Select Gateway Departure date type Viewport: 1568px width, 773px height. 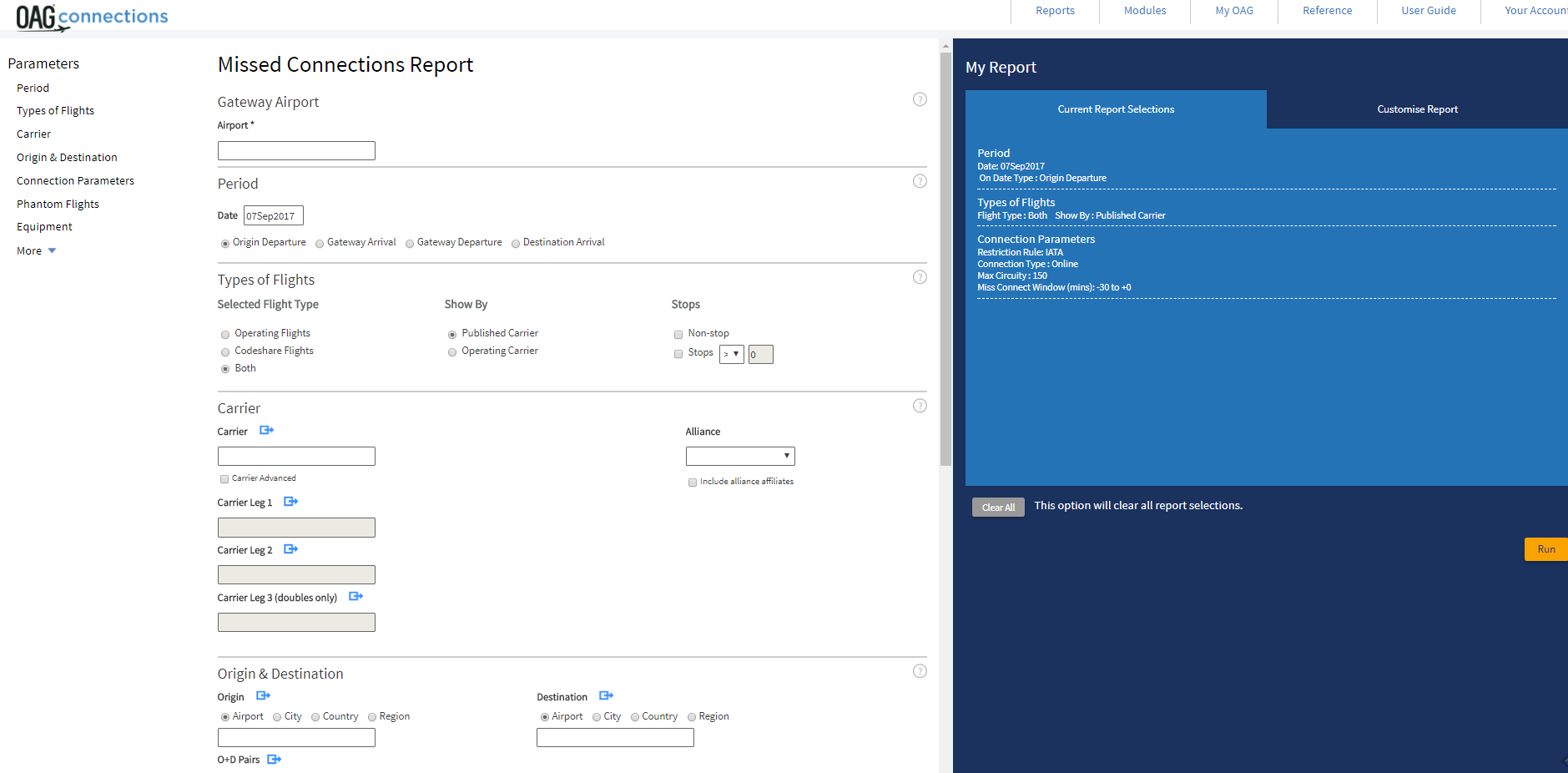[x=410, y=244]
